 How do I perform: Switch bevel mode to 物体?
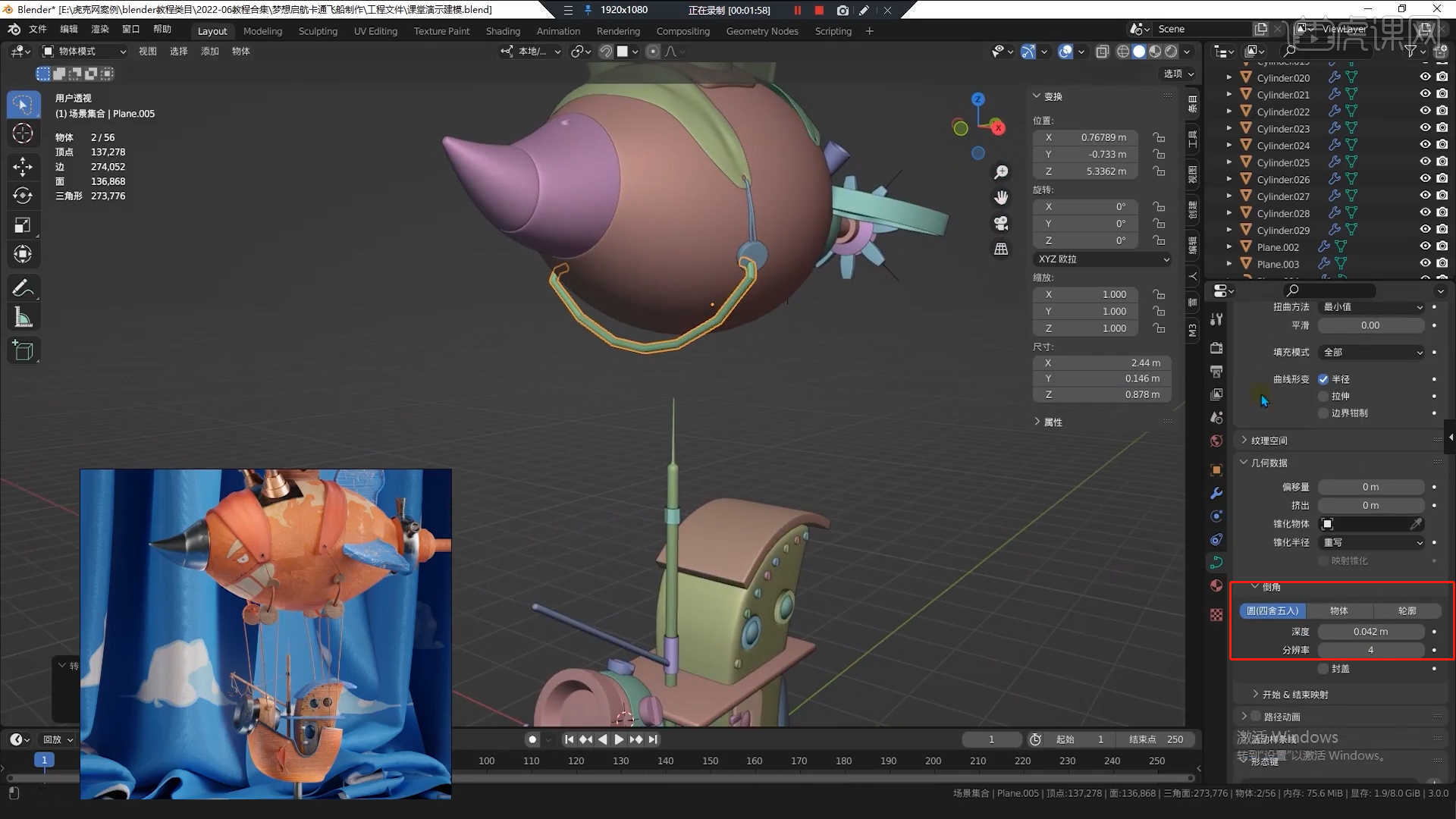coord(1339,610)
